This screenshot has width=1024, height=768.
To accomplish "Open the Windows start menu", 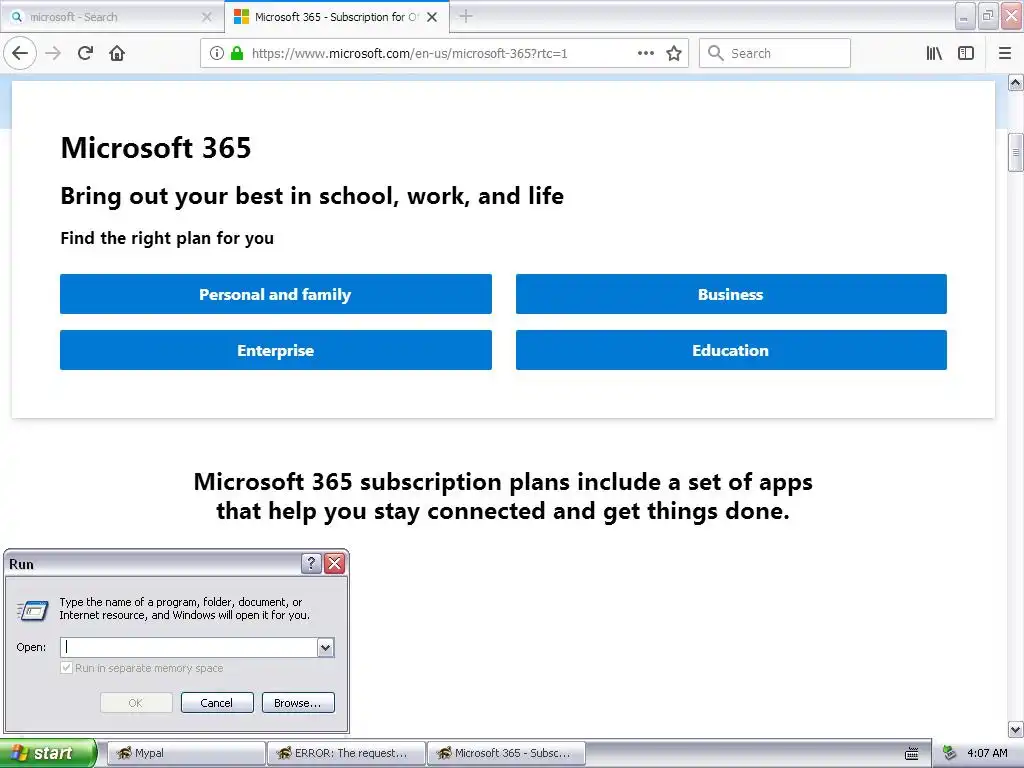I will click(x=48, y=753).
